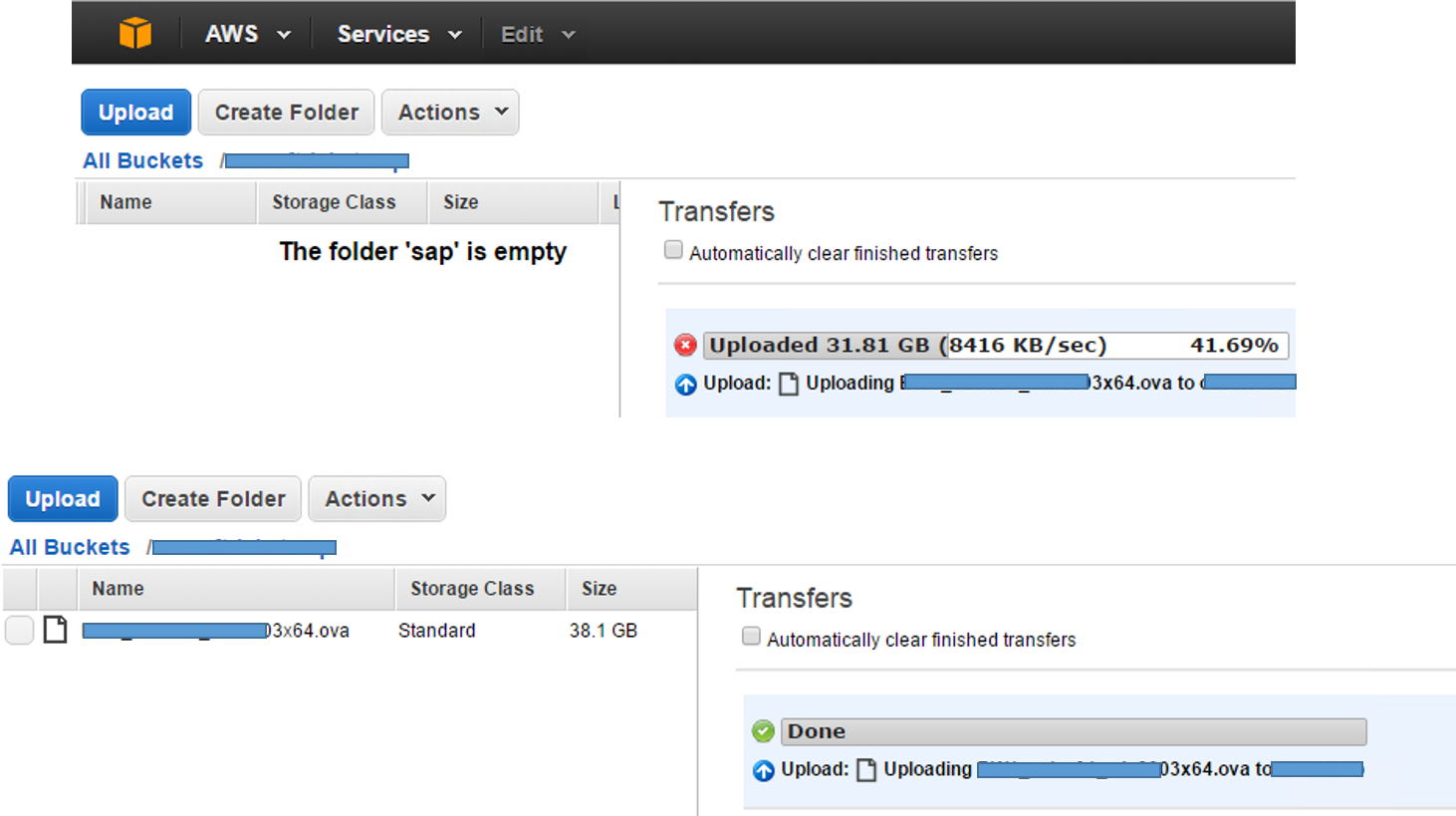Enable Automatically clear finished transfers in the top panel
The height and width of the screenshot is (816, 1456).
point(673,249)
